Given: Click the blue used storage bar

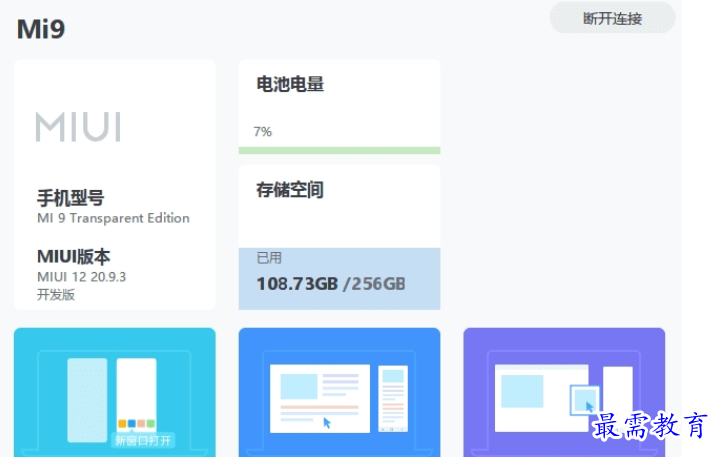Looking at the screenshot, I should click(339, 278).
